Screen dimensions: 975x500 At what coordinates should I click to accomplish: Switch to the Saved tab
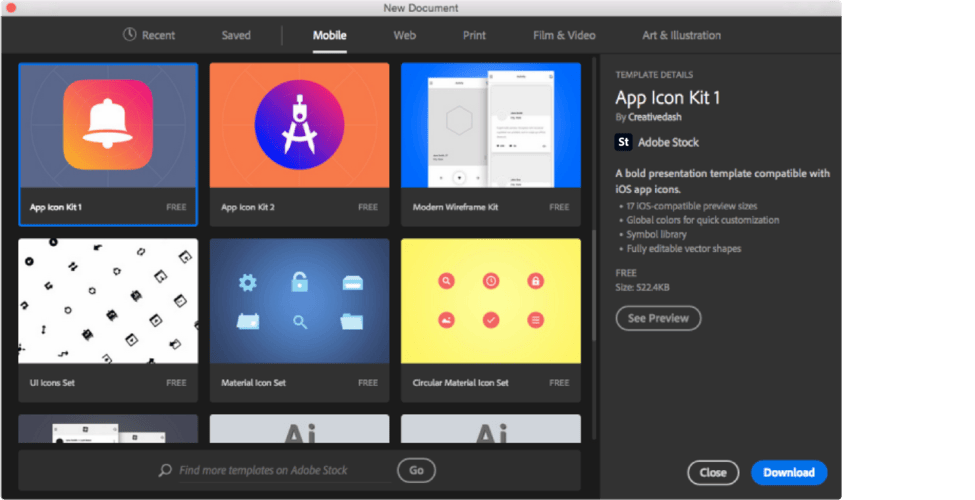(236, 35)
